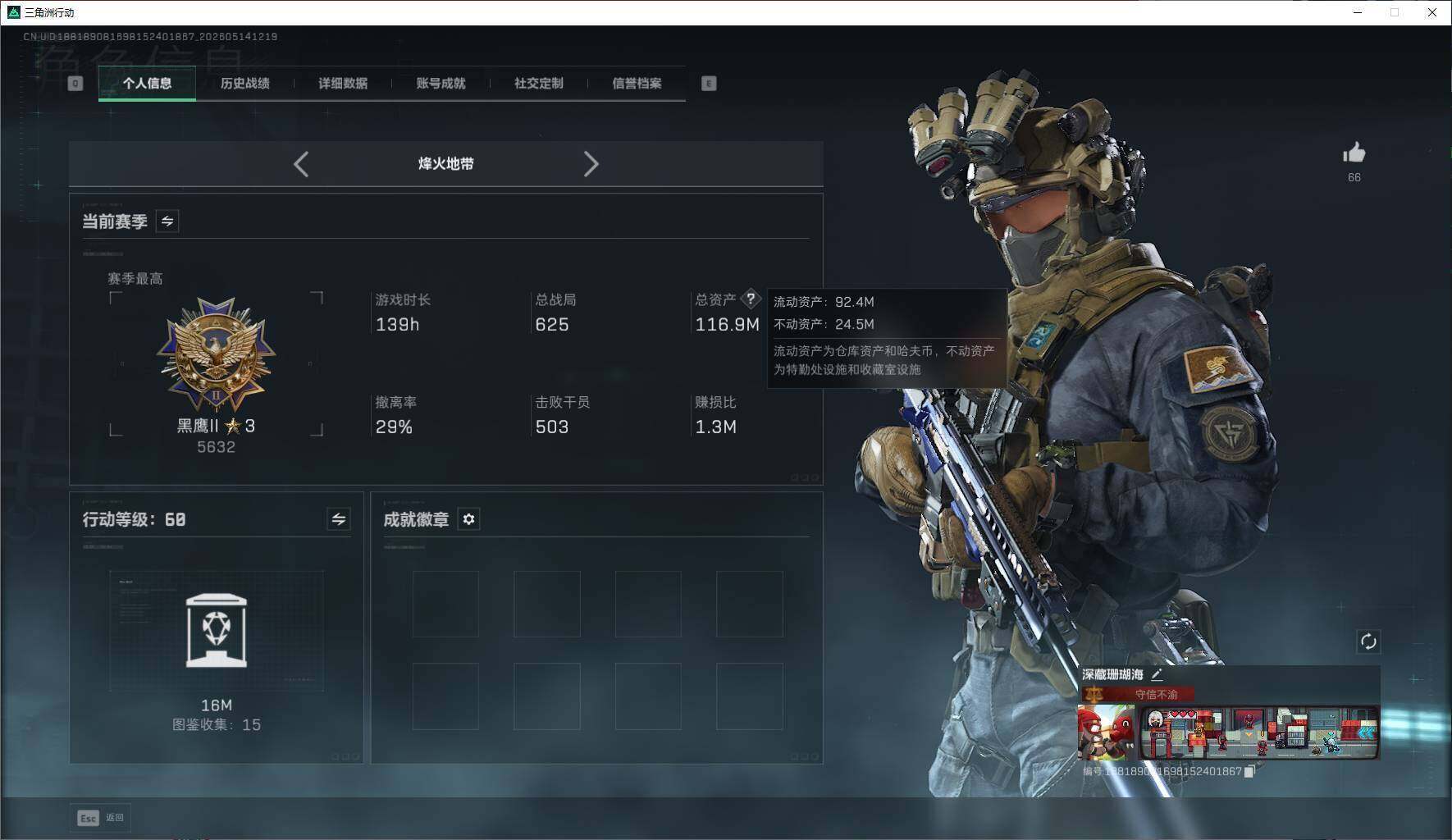Click the rank score 5632
The width and height of the screenshot is (1452, 840).
point(216,447)
